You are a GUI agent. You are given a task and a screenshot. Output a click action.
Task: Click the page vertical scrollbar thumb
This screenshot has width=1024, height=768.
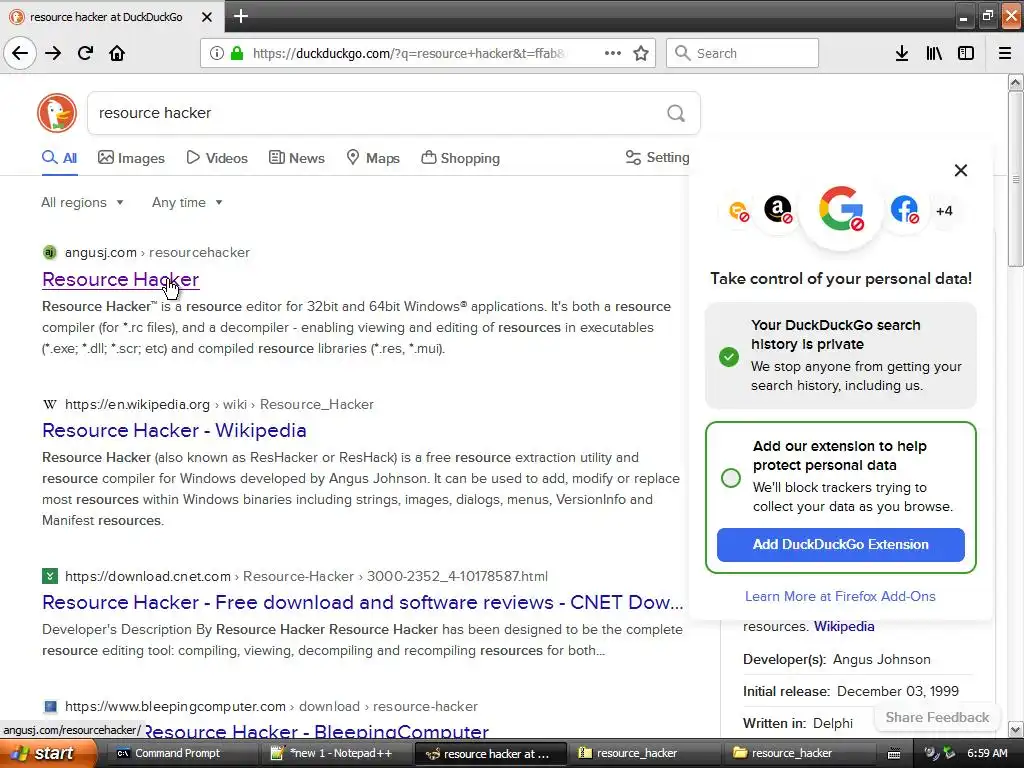(1016, 179)
